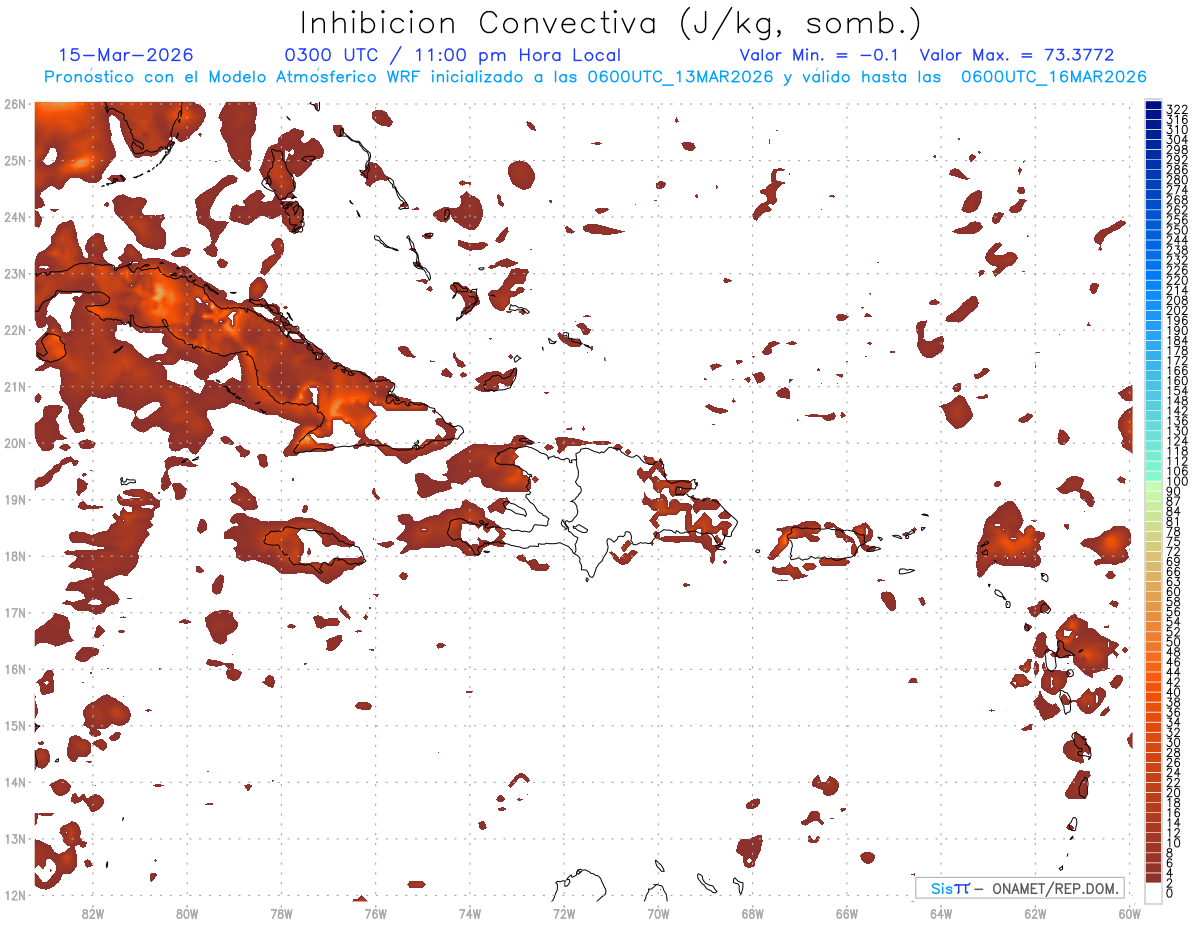Click the 22N latitude label
This screenshot has width=1200, height=927.
14,329
